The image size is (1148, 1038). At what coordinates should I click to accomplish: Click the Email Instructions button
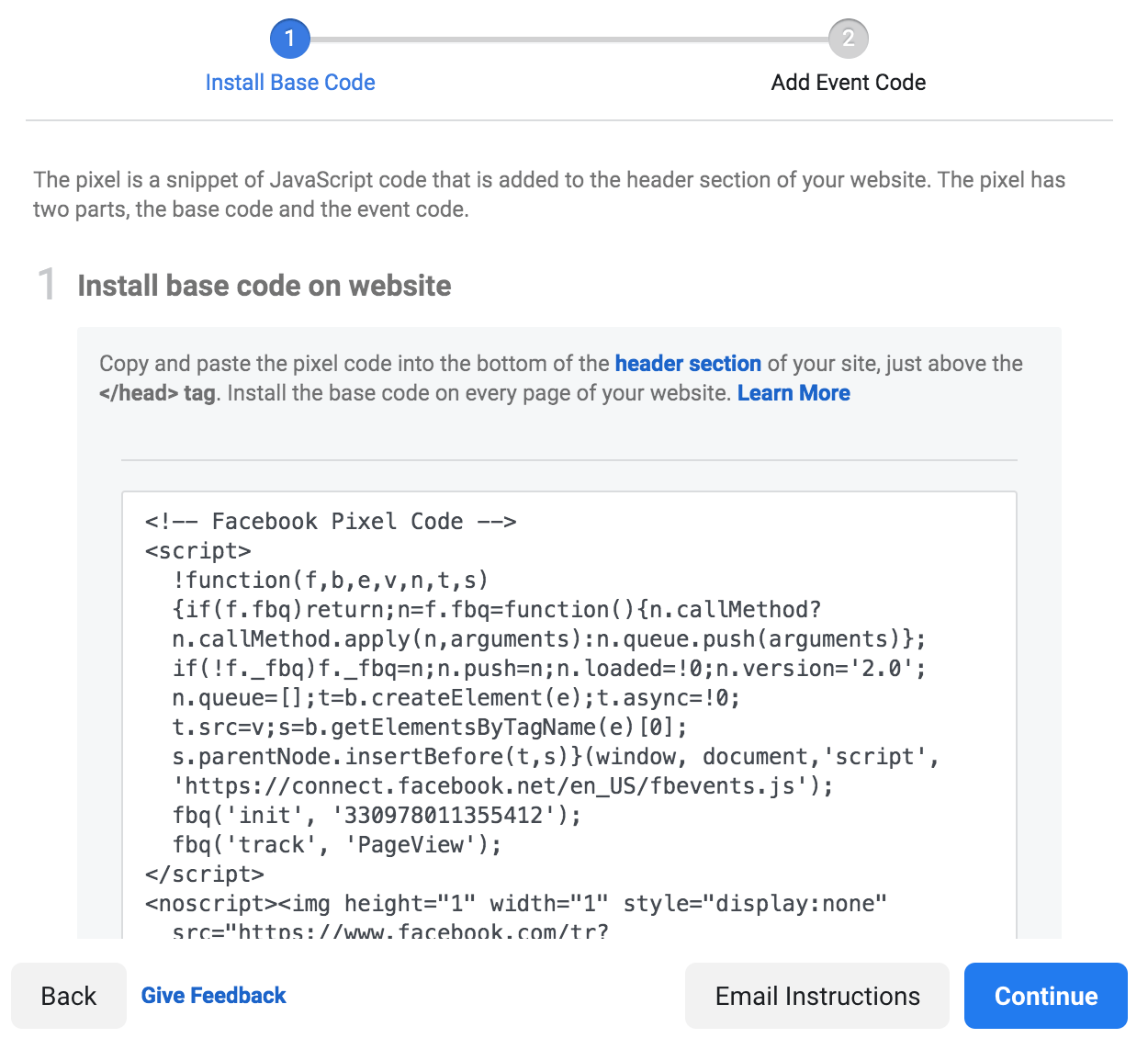(x=816, y=996)
